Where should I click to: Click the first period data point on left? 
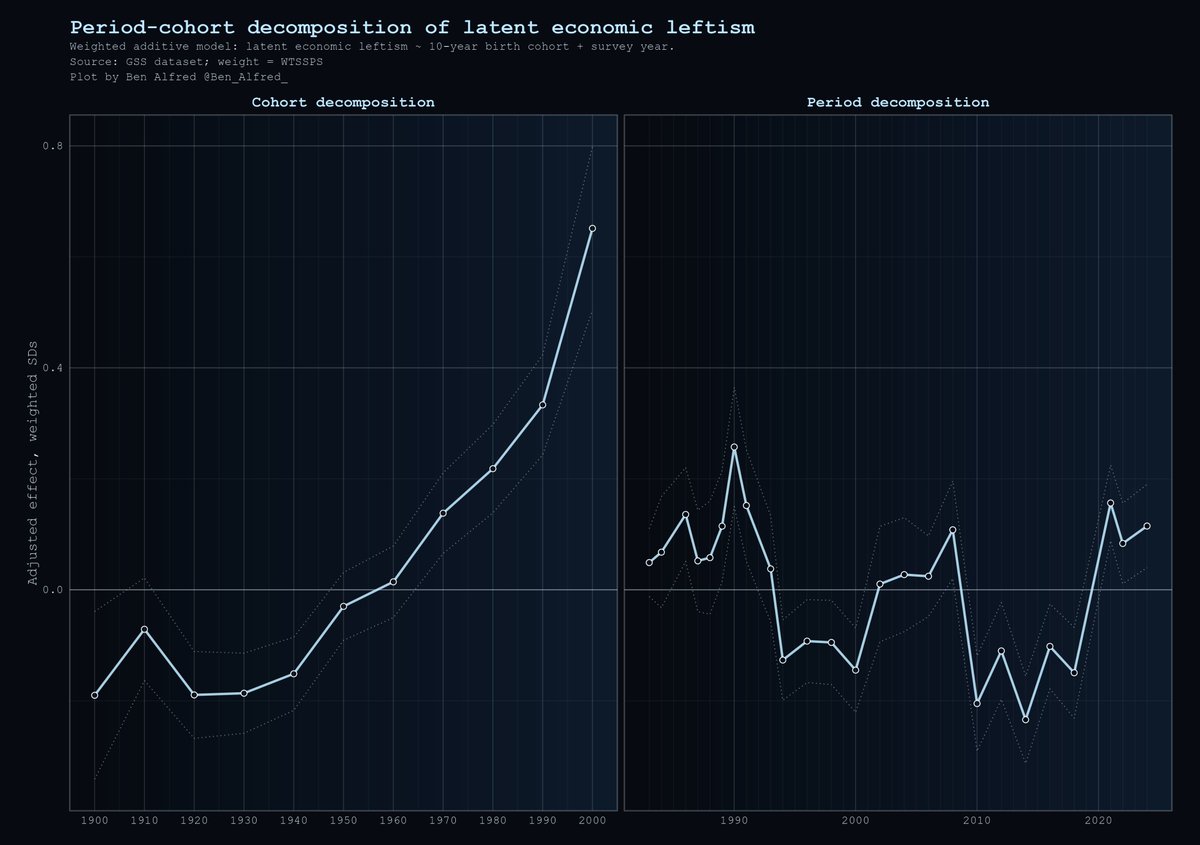(x=649, y=563)
